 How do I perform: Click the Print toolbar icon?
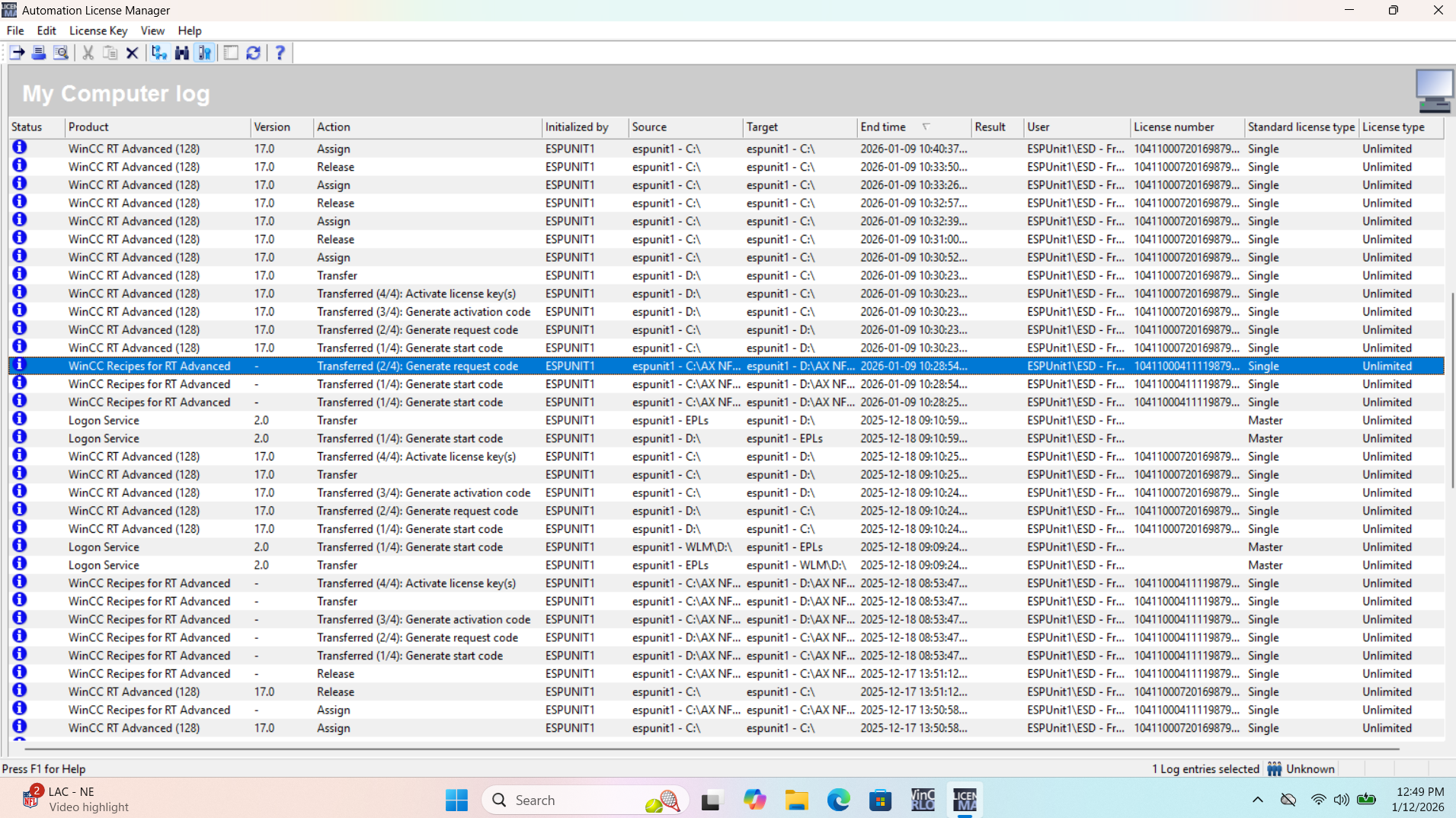(x=39, y=53)
